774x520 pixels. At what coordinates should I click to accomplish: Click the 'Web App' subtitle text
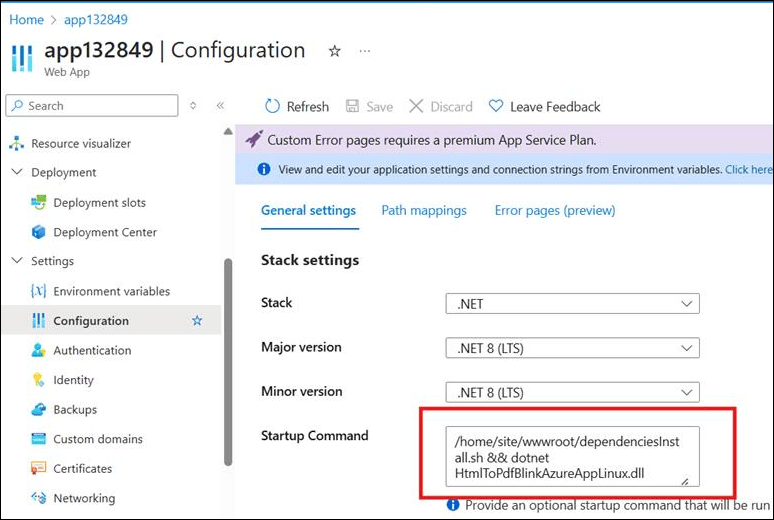click(x=67, y=72)
